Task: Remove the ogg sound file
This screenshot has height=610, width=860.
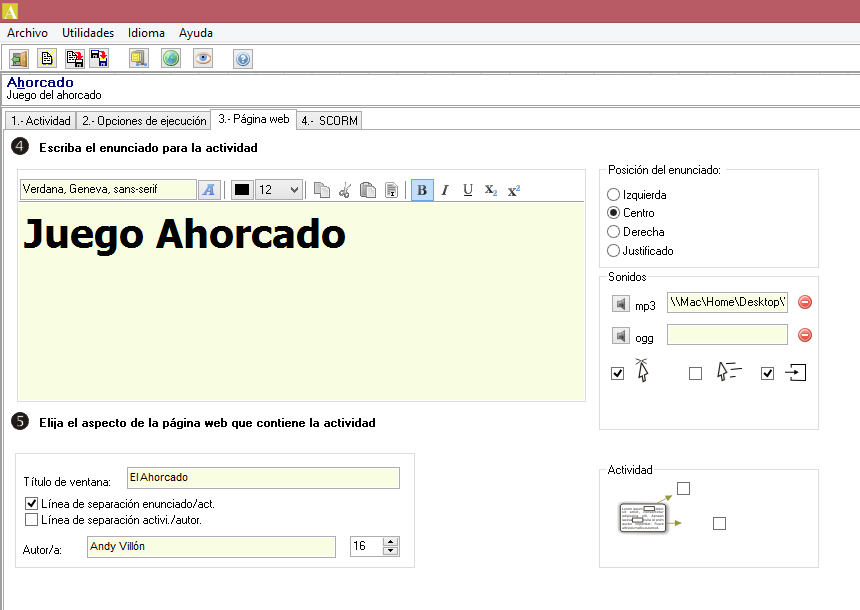Action: click(805, 335)
